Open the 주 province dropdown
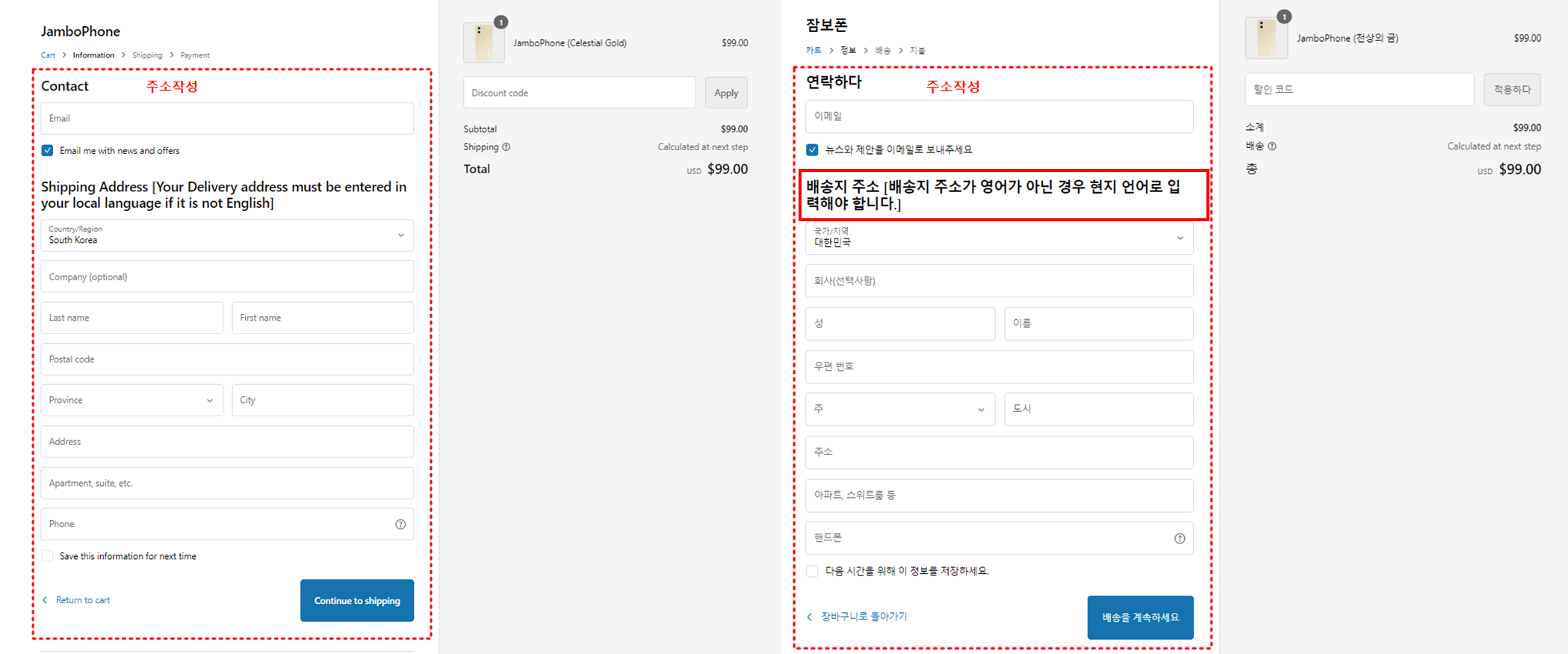 pyautogui.click(x=900, y=410)
